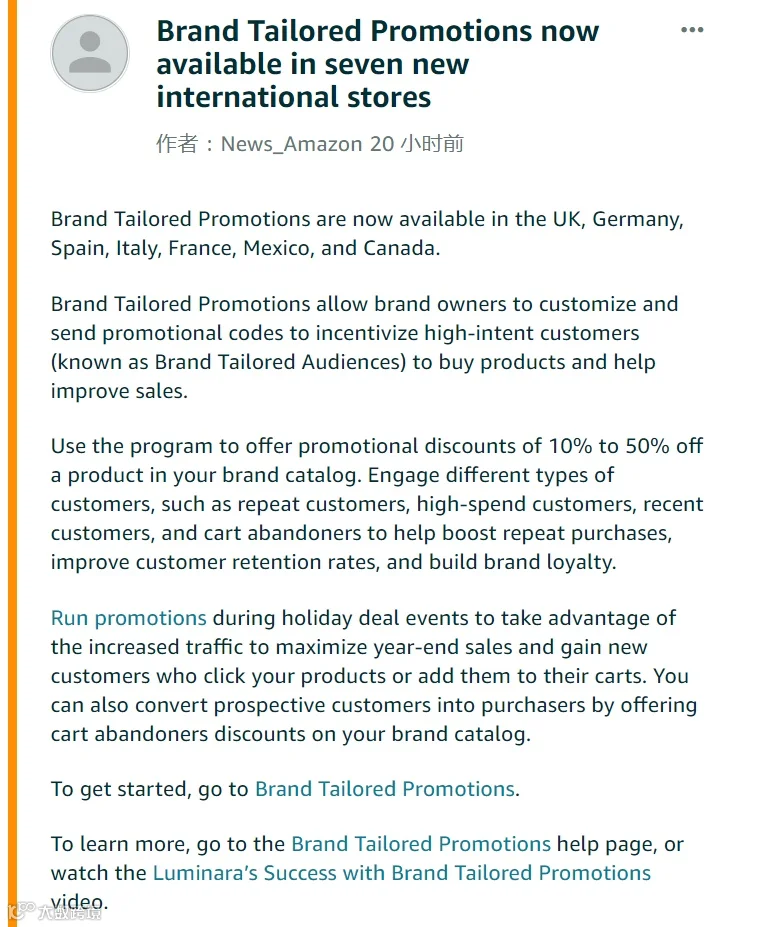This screenshot has height=927, width=770.
Task: Click the '作者' label before the author name
Action: [x=177, y=144]
